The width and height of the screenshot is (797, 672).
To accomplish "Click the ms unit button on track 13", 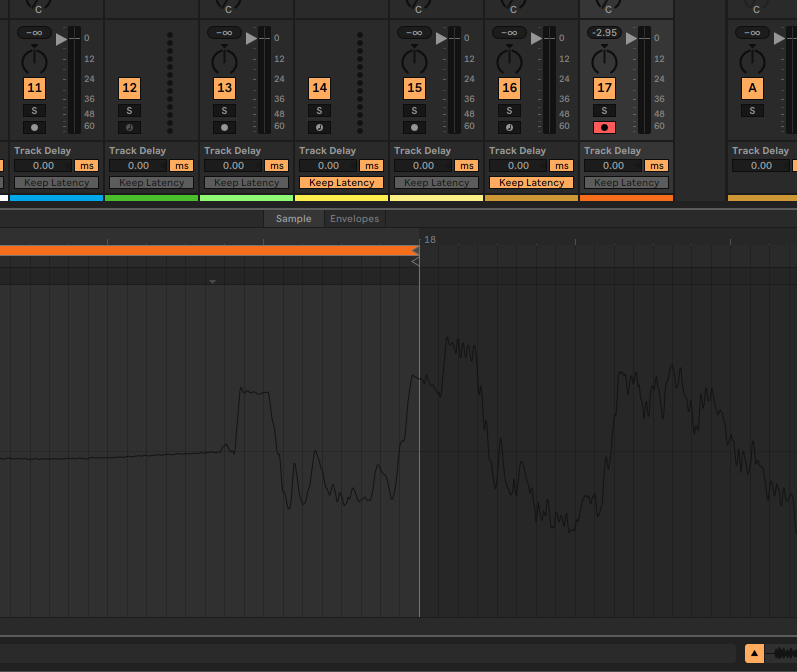I will [276, 166].
